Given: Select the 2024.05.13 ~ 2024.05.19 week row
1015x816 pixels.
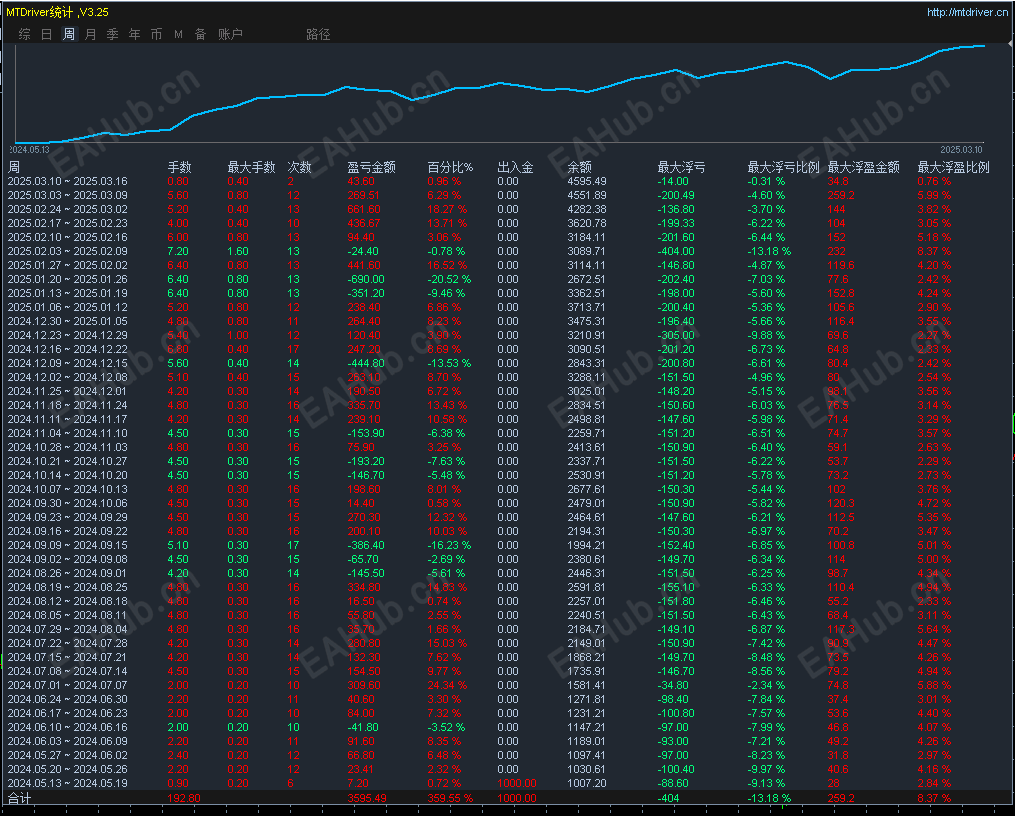Looking at the screenshot, I should point(68,783).
